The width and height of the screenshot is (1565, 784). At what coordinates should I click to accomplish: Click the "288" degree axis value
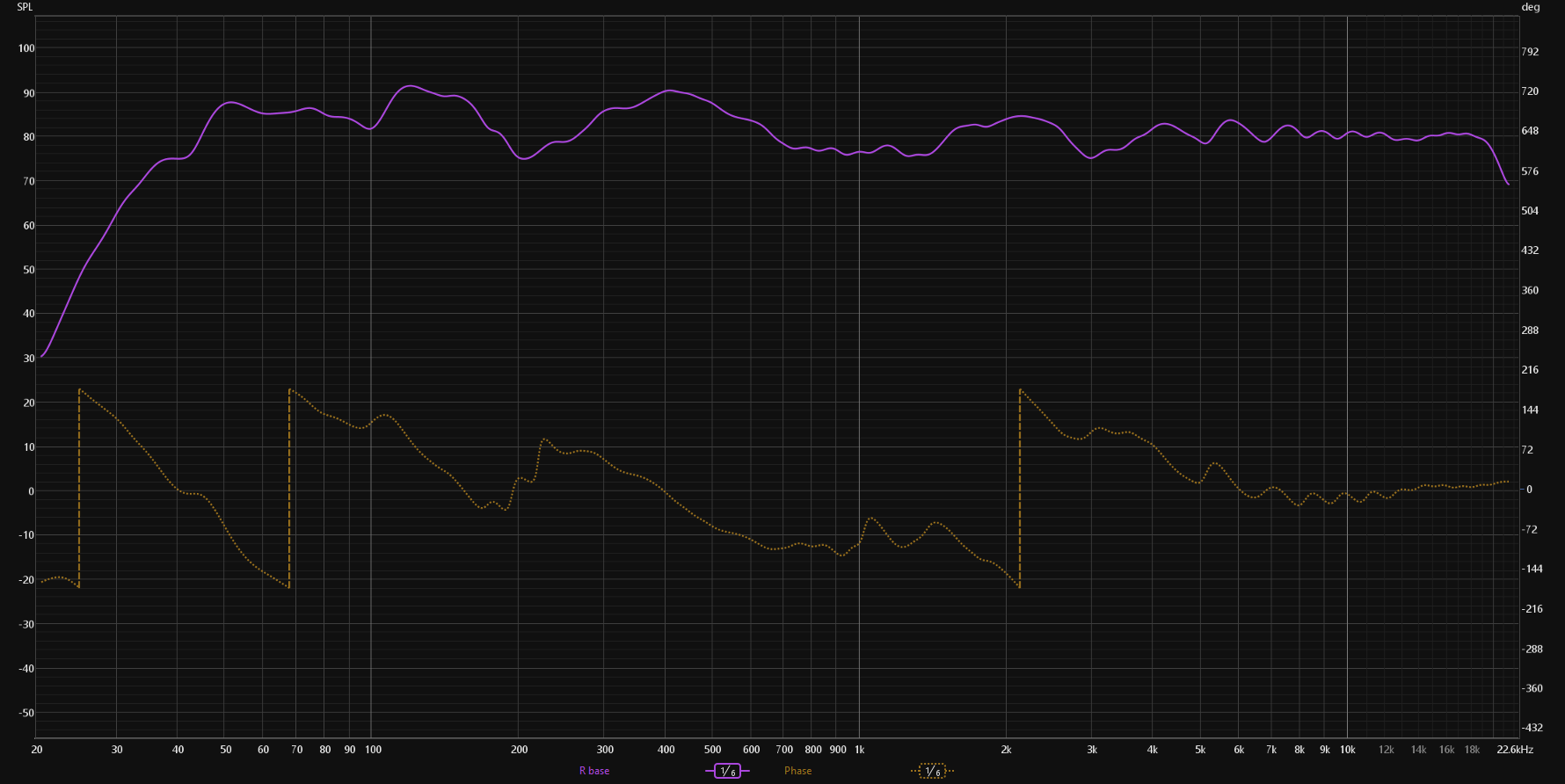[x=1531, y=330]
